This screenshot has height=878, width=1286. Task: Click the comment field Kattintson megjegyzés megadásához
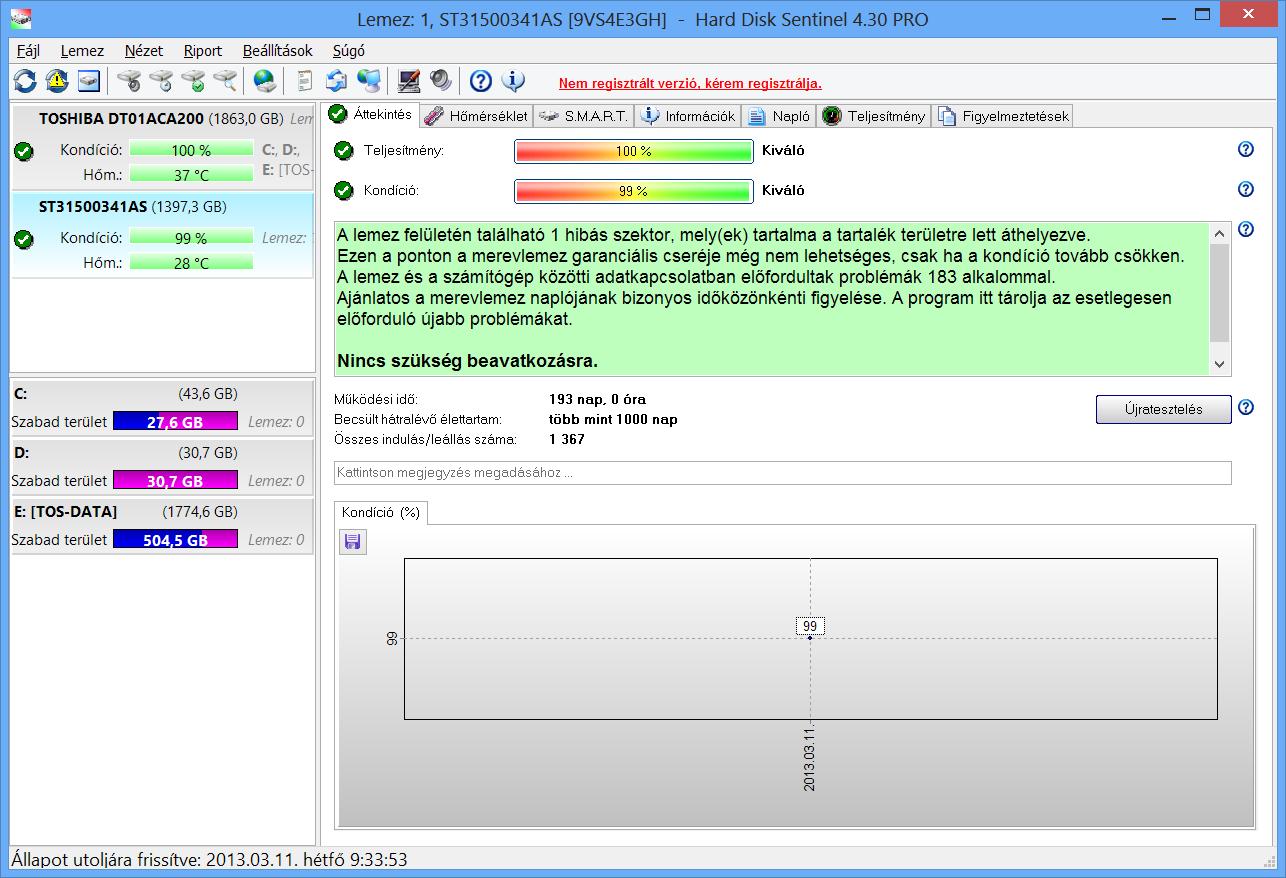pos(783,473)
